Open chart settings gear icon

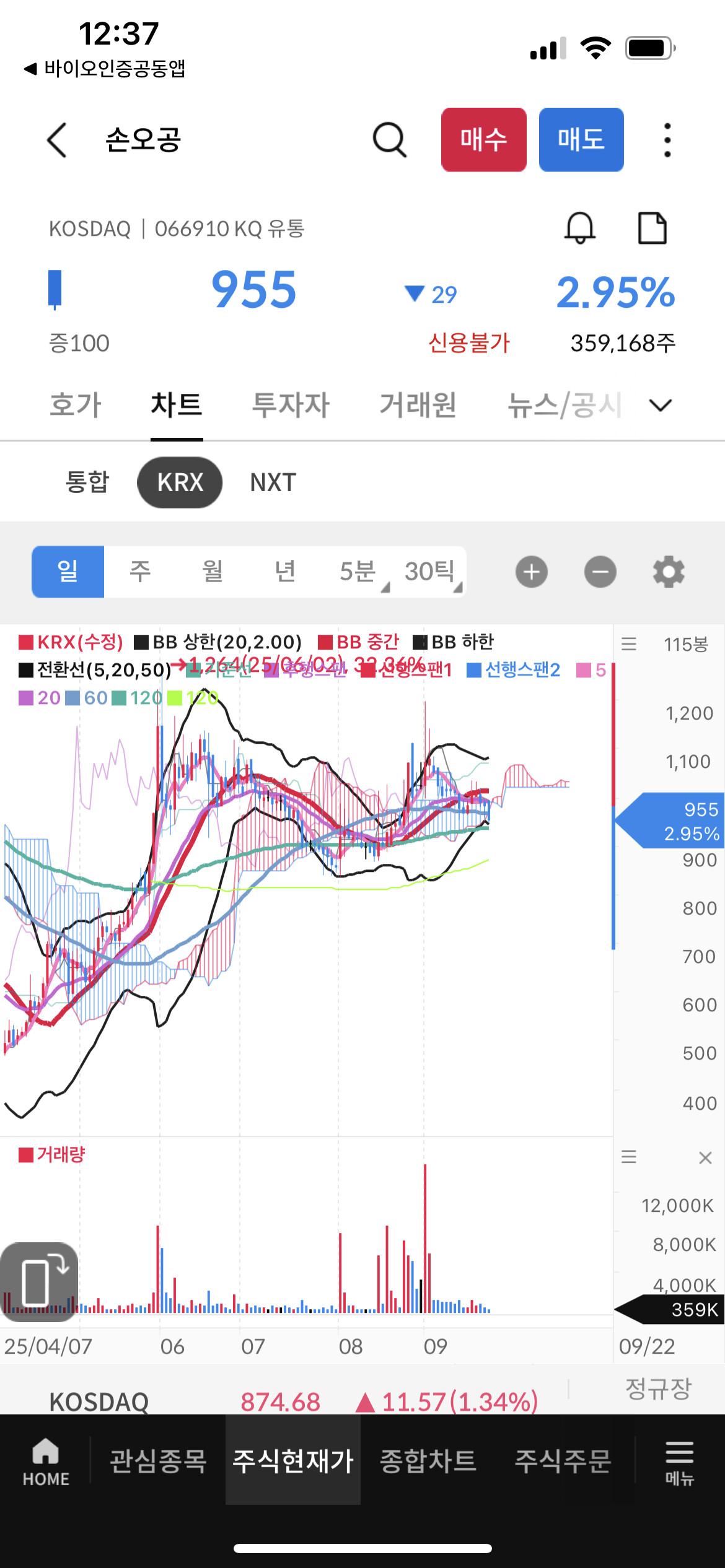[x=669, y=572]
